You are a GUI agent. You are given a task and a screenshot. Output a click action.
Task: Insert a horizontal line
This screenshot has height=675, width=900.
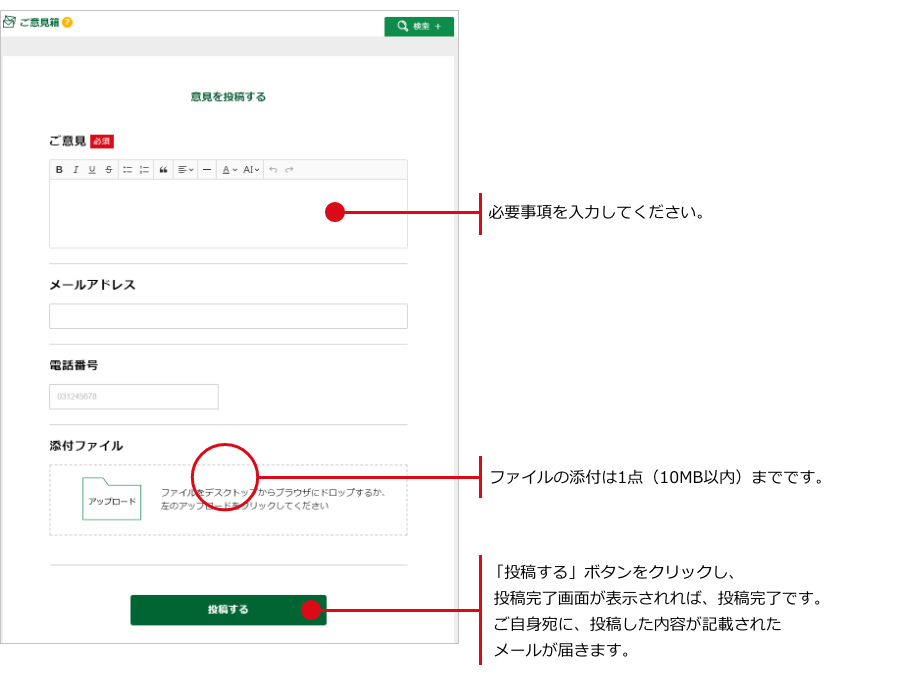pos(207,170)
